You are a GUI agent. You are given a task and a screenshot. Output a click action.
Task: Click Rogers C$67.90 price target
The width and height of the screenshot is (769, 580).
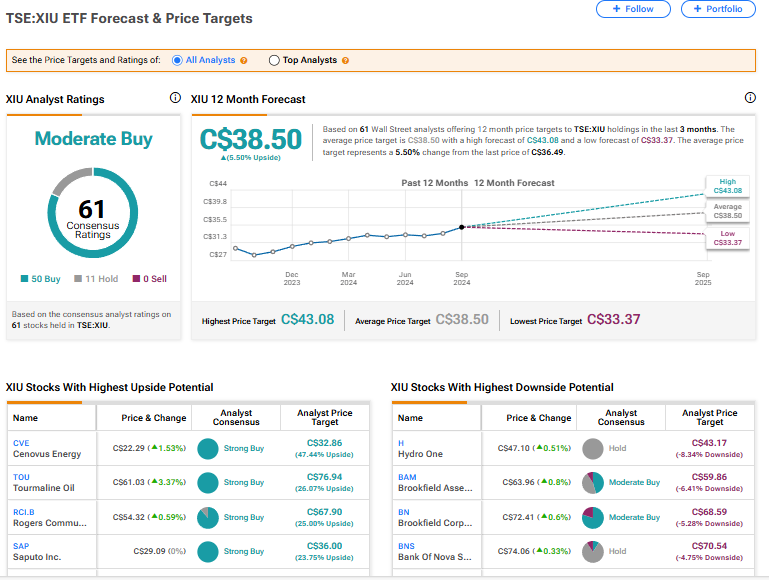pos(324,512)
